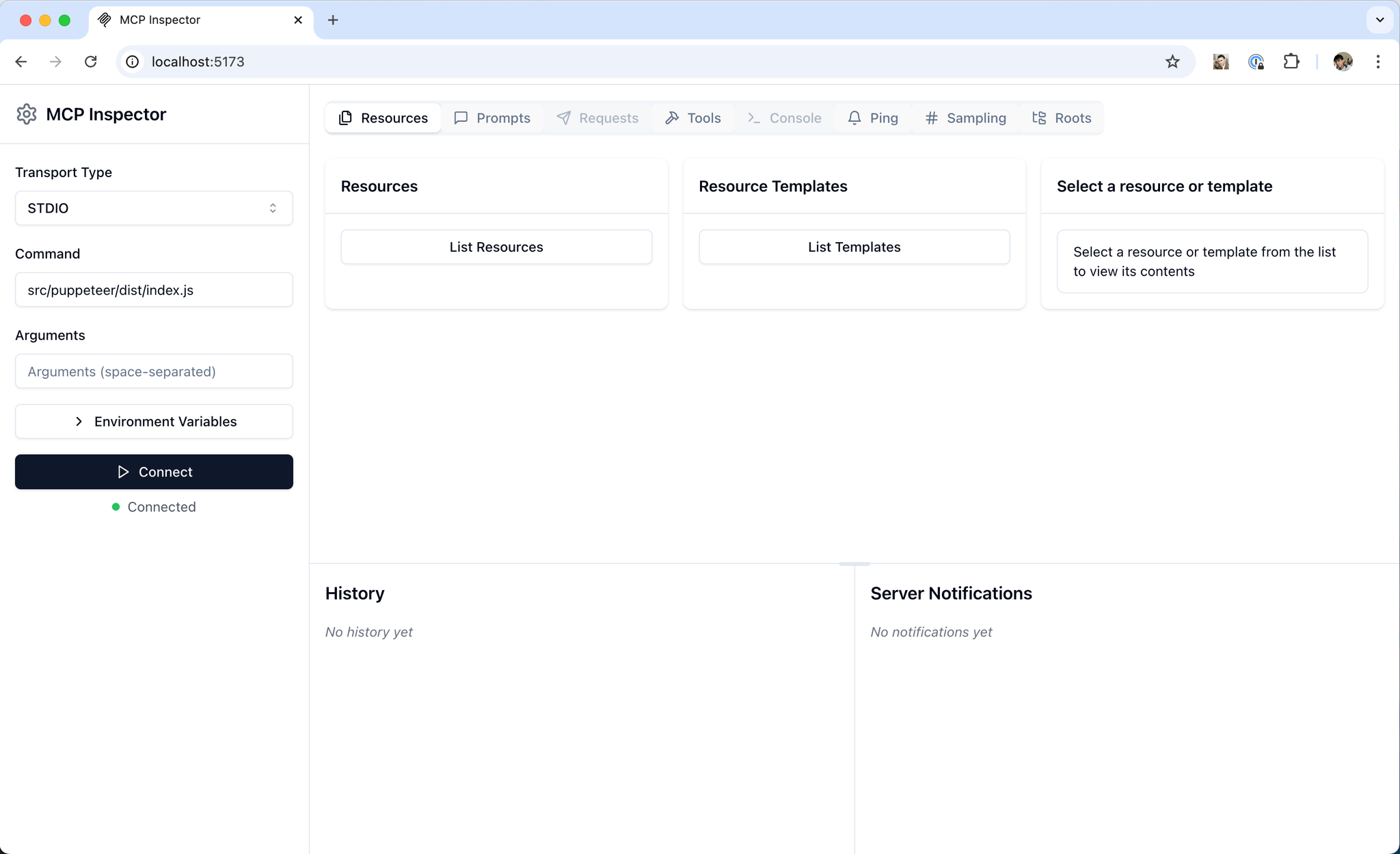The image size is (1400, 854).
Task: Click the Arguments input field
Action: (x=154, y=371)
